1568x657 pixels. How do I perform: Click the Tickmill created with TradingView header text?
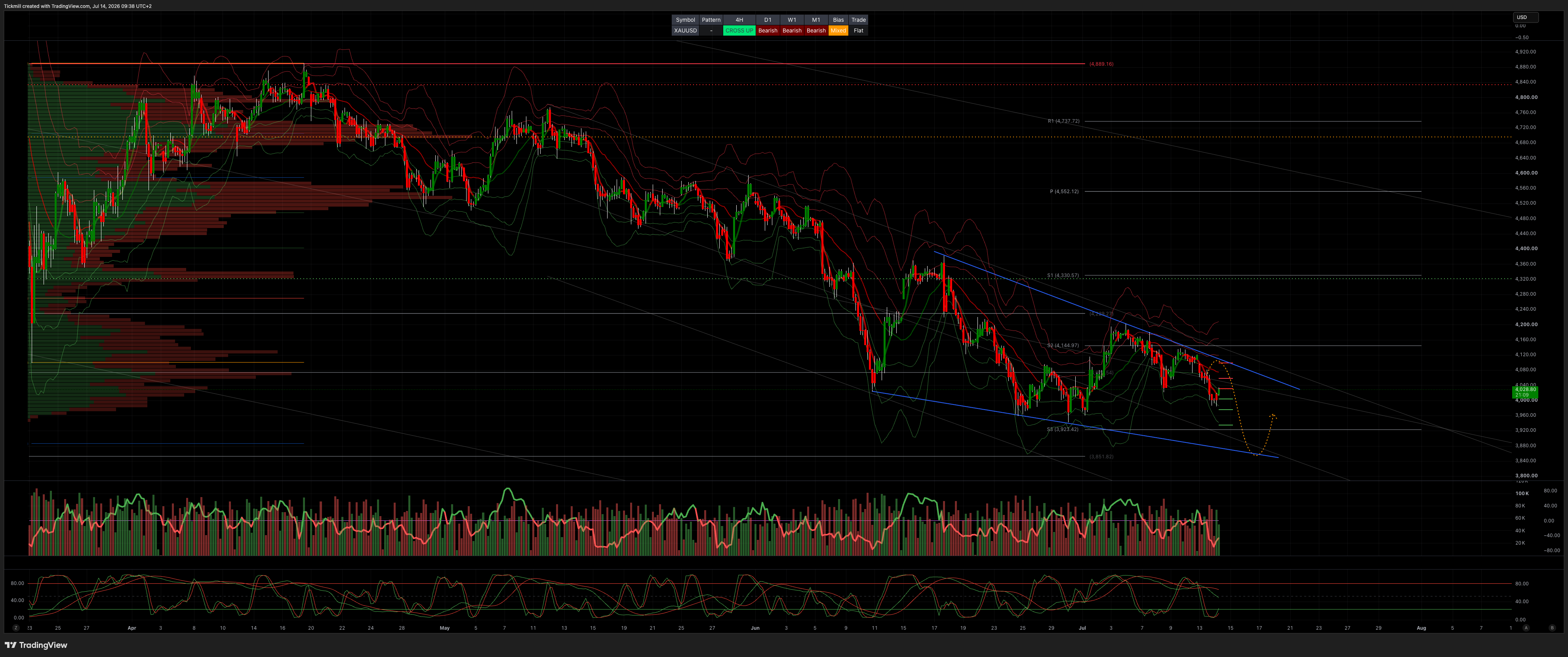[x=78, y=6]
